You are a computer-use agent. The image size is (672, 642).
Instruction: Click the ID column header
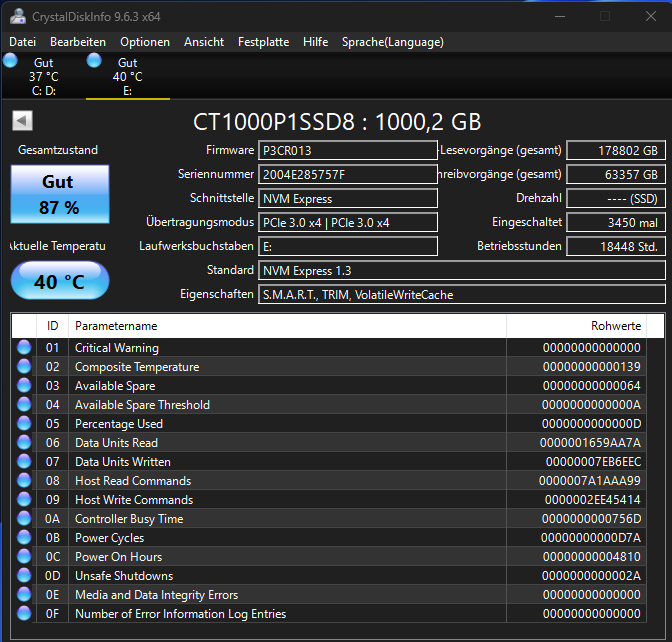[52, 326]
